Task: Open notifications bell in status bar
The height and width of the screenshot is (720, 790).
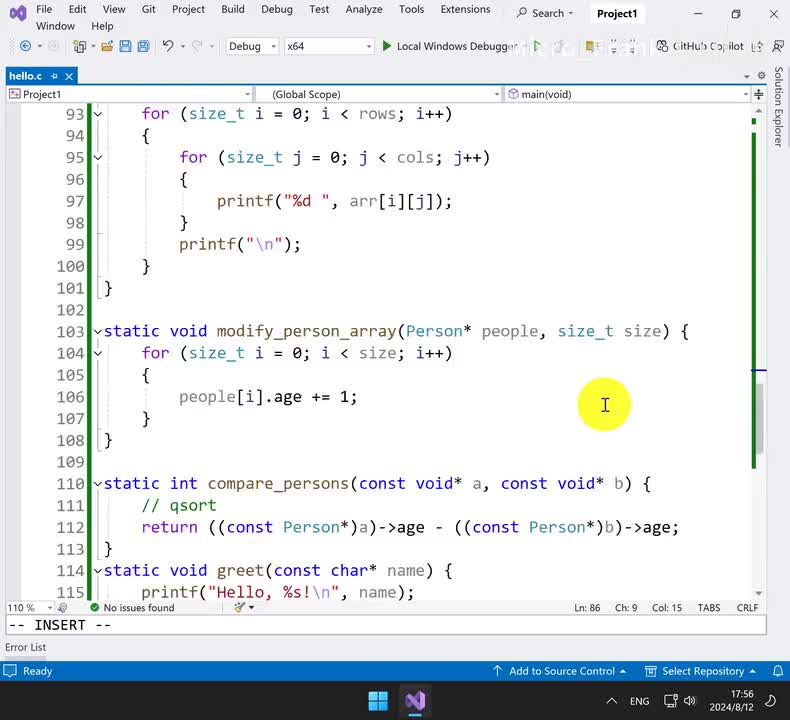Action: pyautogui.click(x=778, y=671)
